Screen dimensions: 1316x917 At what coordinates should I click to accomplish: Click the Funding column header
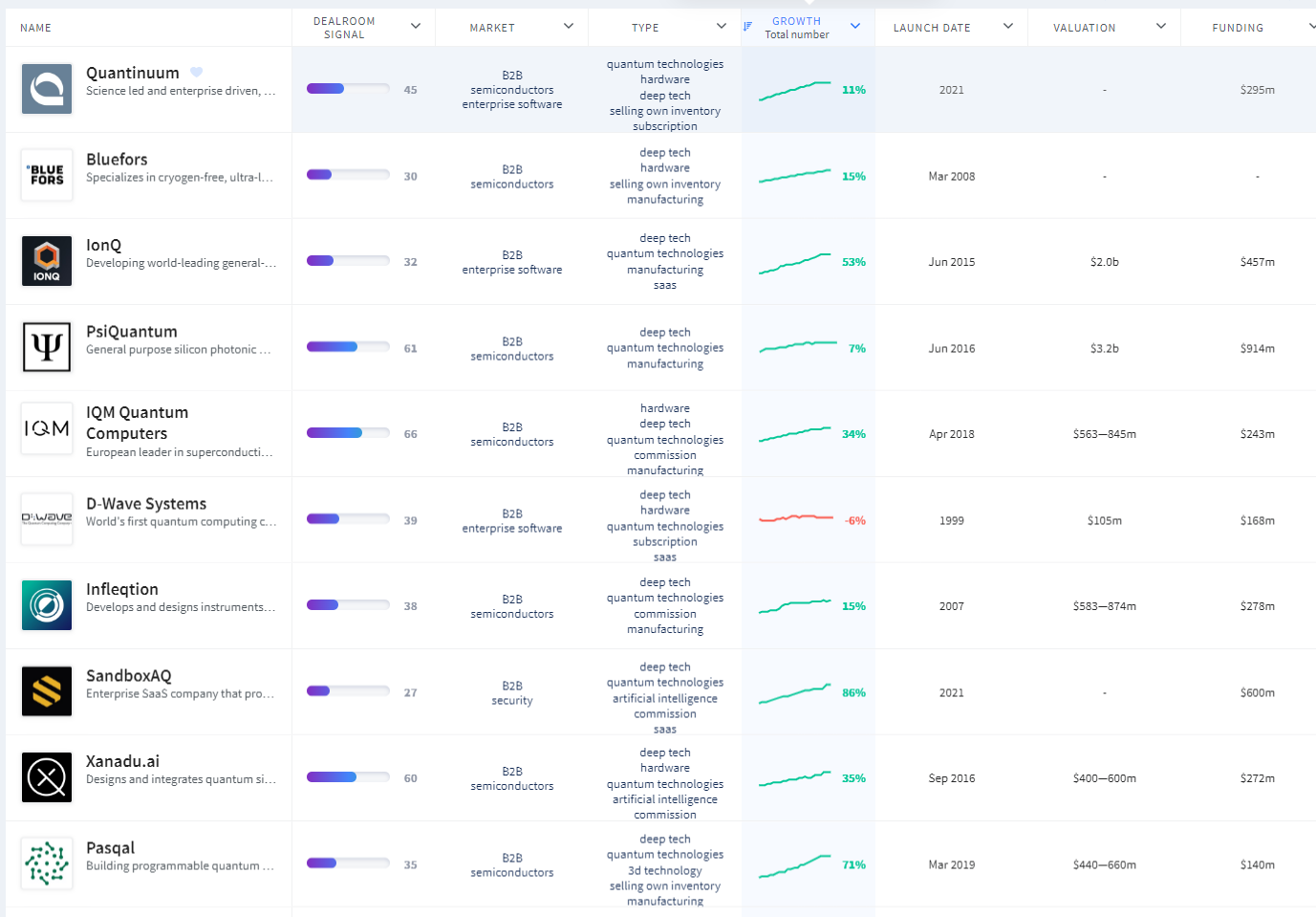pos(1238,28)
